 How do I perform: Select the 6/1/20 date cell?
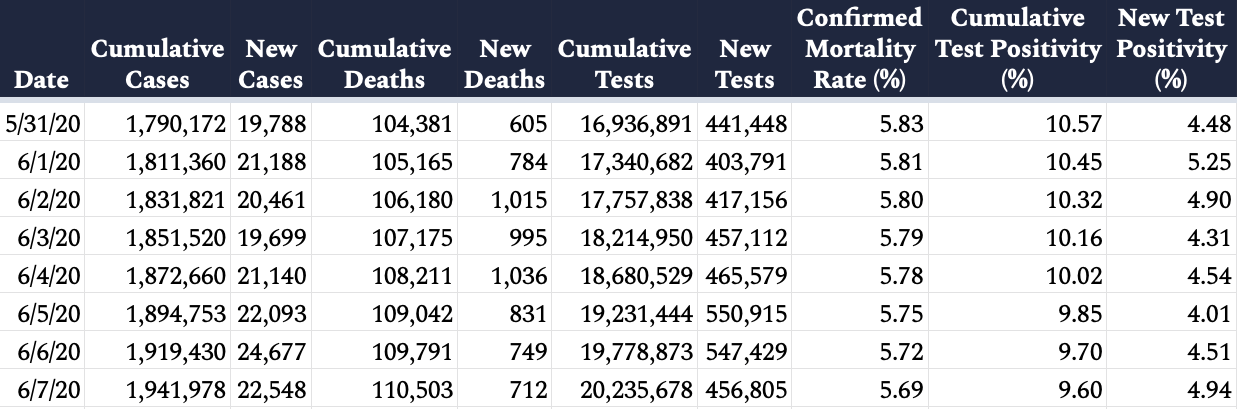(x=49, y=162)
